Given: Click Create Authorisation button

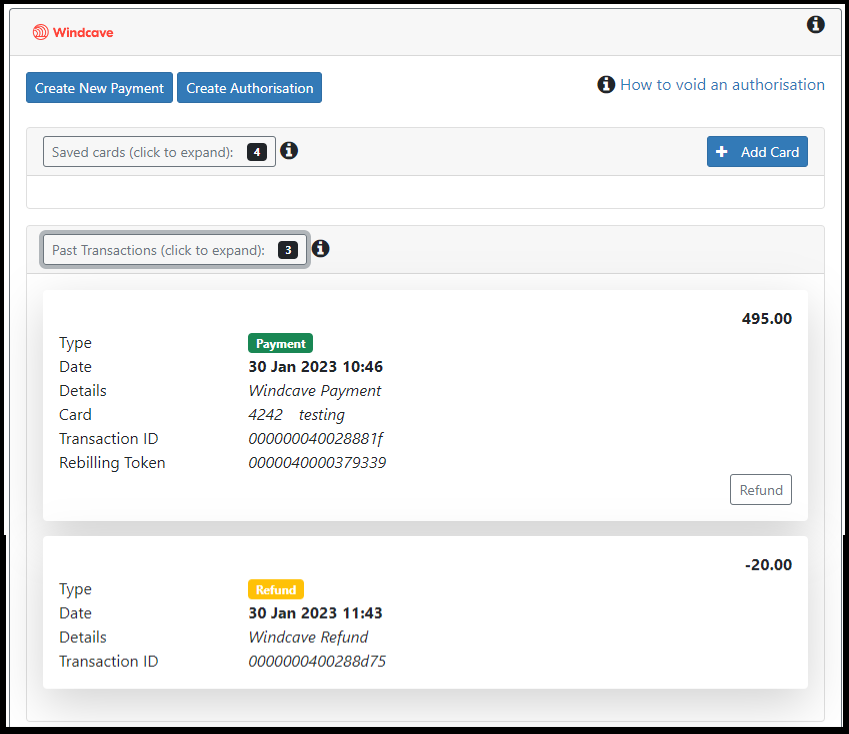Looking at the screenshot, I should (250, 88).
